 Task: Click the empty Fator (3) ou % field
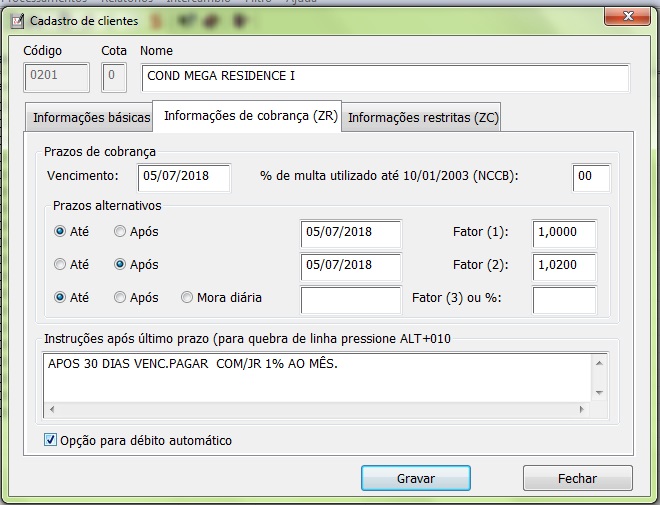pos(564,299)
